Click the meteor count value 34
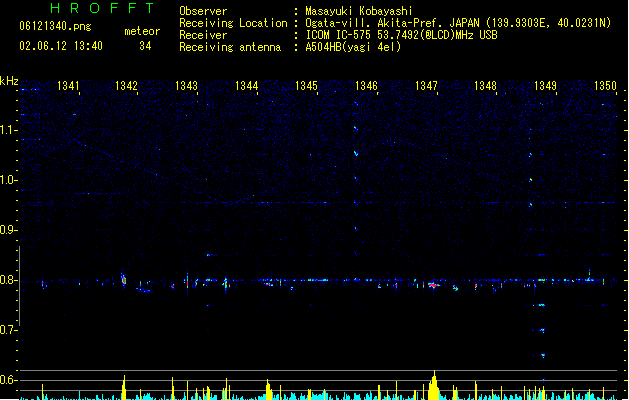The height and width of the screenshot is (400, 629). pyautogui.click(x=145, y=46)
